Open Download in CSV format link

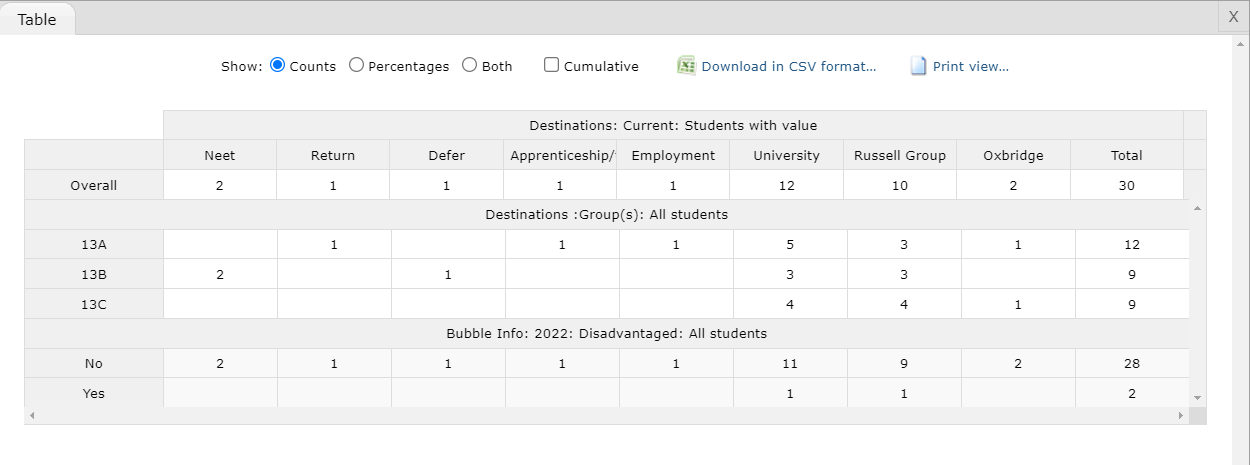pyautogui.click(x=789, y=66)
